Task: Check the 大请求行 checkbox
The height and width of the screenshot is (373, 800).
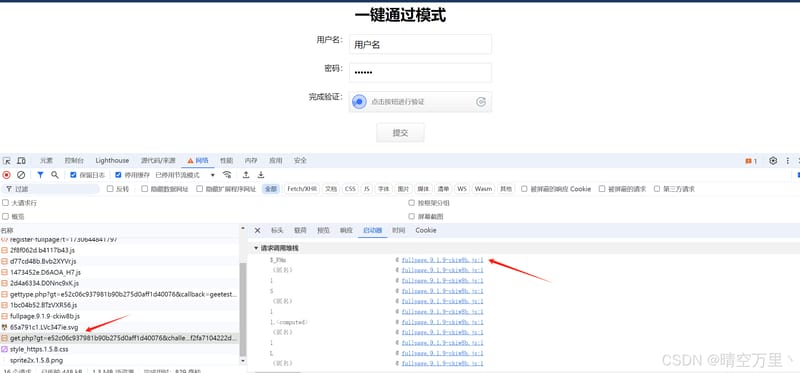Action: click(5, 203)
